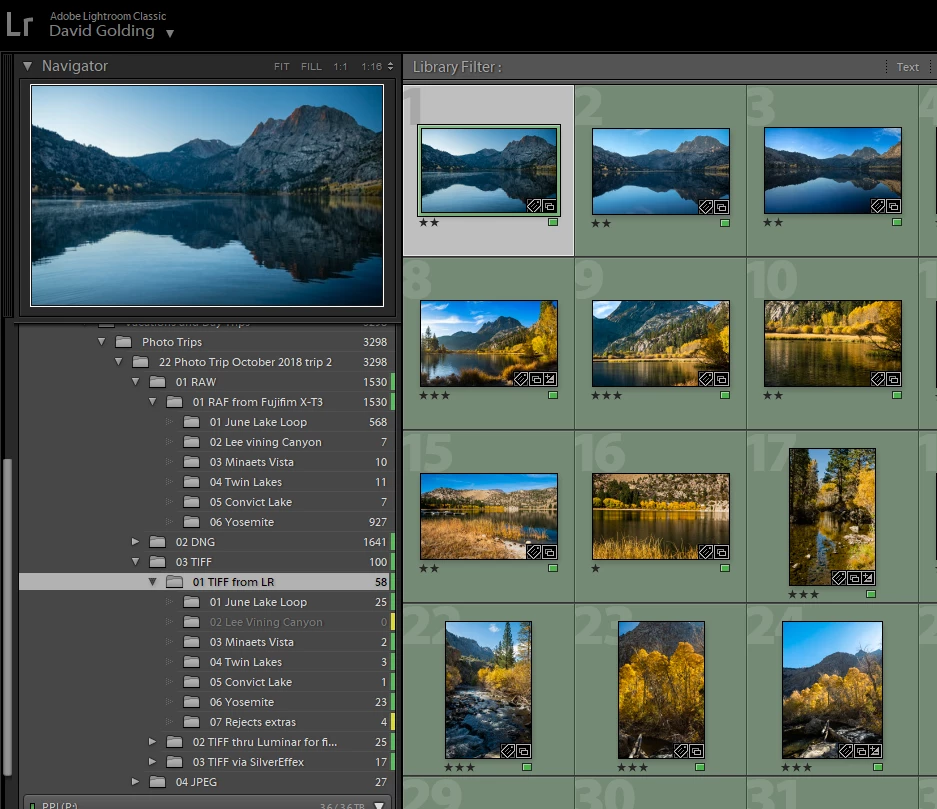The image size is (937, 809).
Task: Select the 04 JPEG folder
Action: (196, 782)
